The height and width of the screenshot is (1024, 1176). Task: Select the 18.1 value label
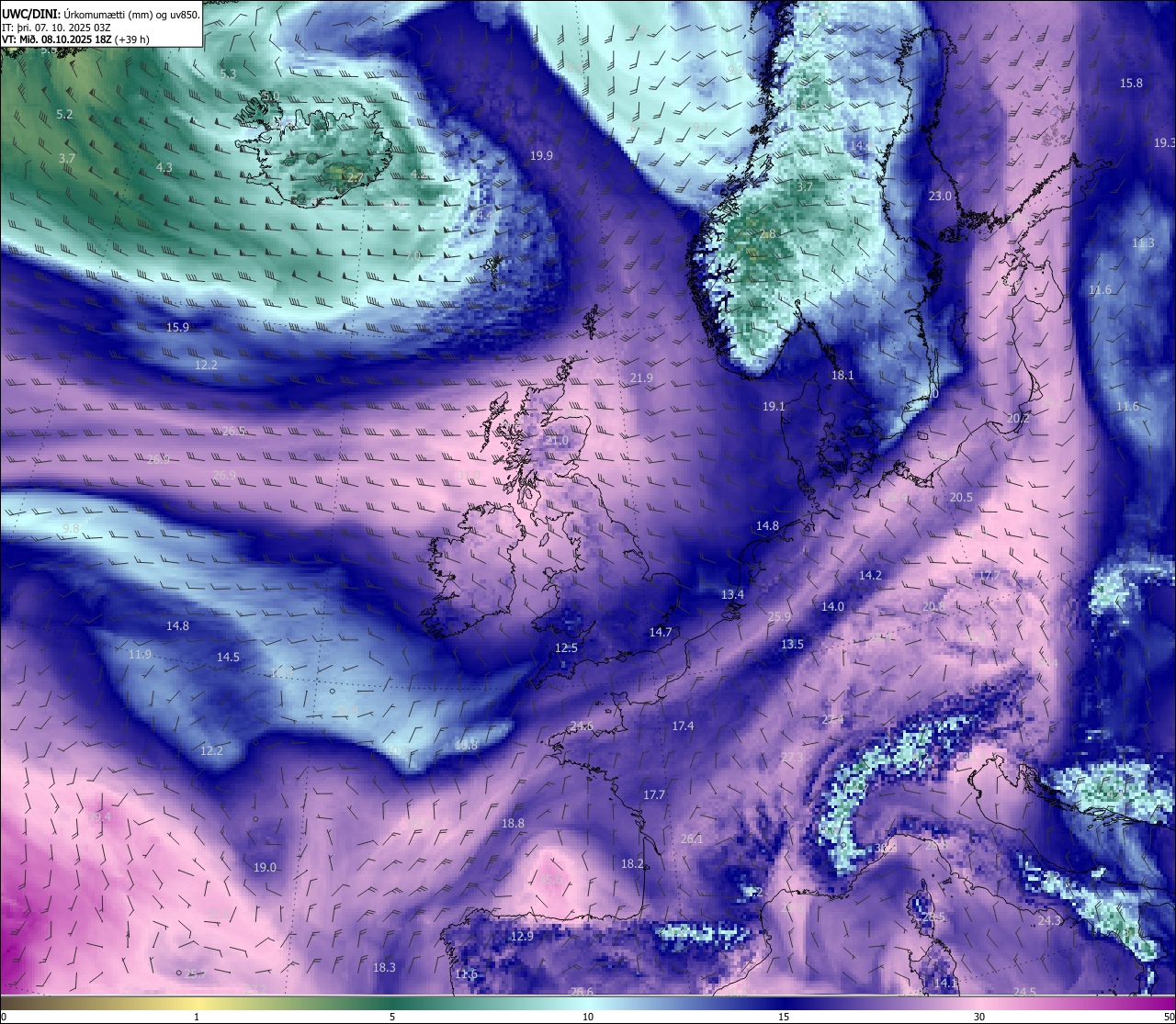(842, 376)
